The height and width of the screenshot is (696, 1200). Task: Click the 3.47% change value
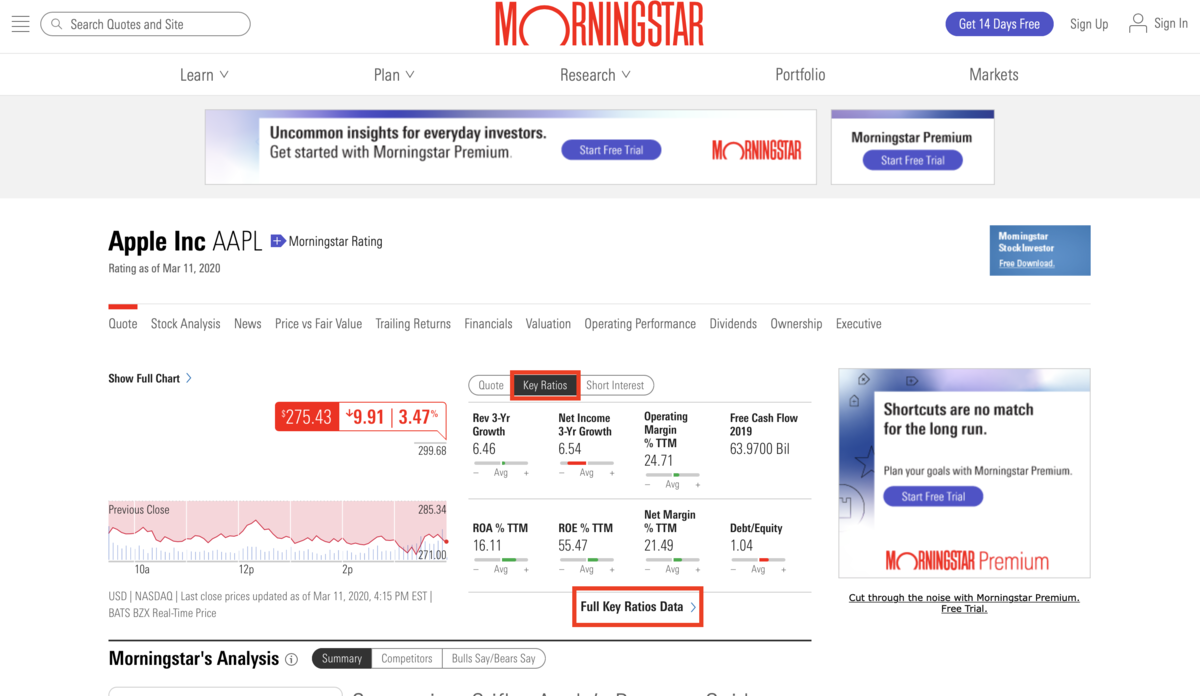418,416
